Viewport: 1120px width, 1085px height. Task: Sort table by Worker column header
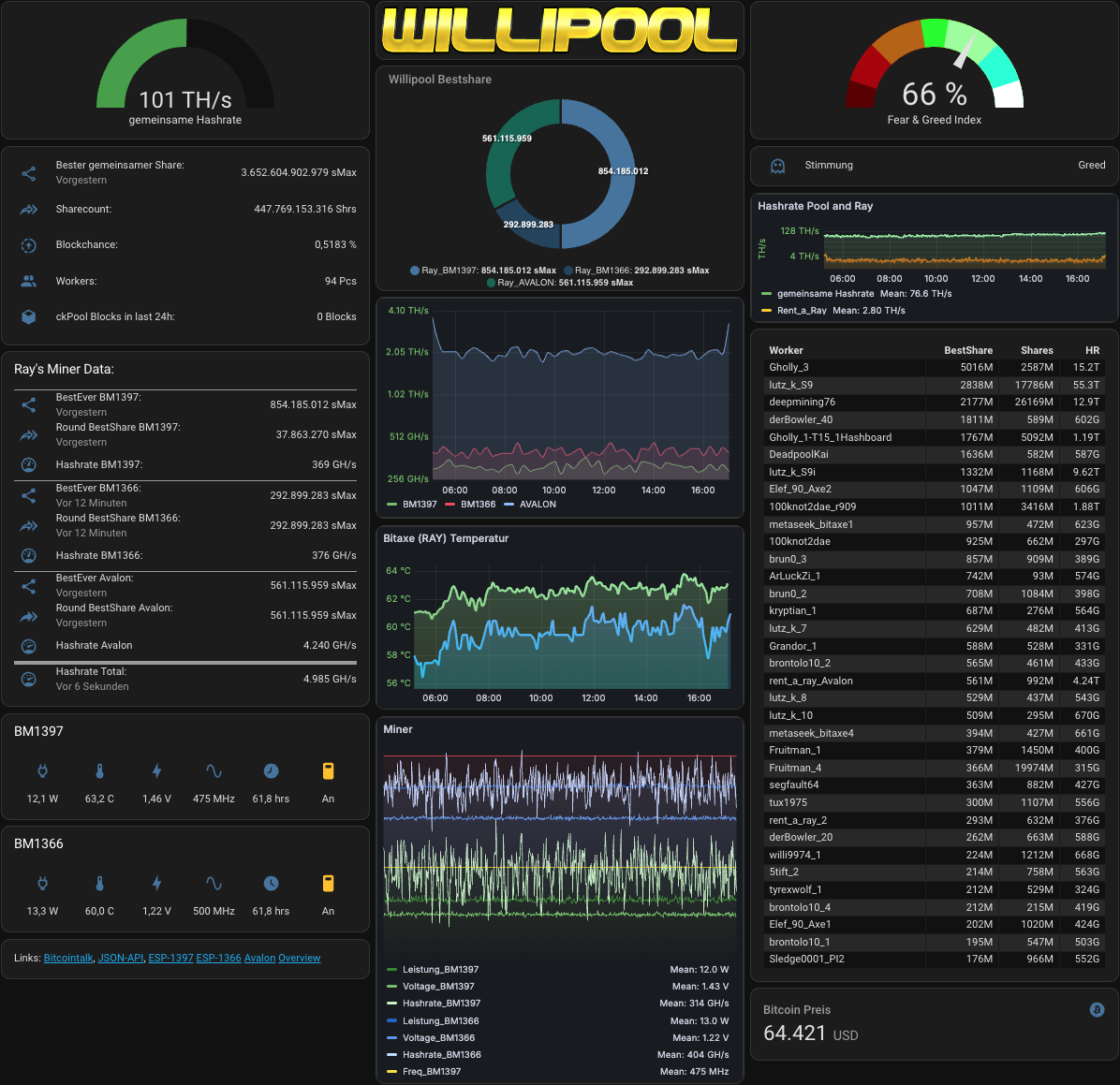click(x=786, y=351)
